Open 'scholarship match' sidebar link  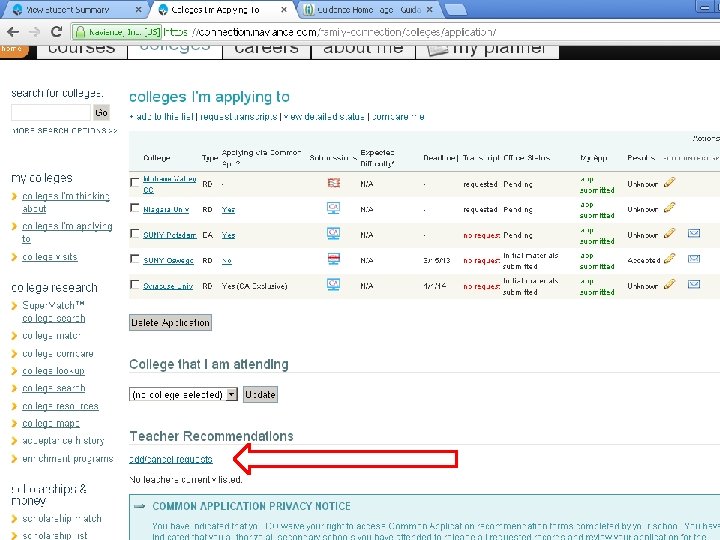pos(62,518)
